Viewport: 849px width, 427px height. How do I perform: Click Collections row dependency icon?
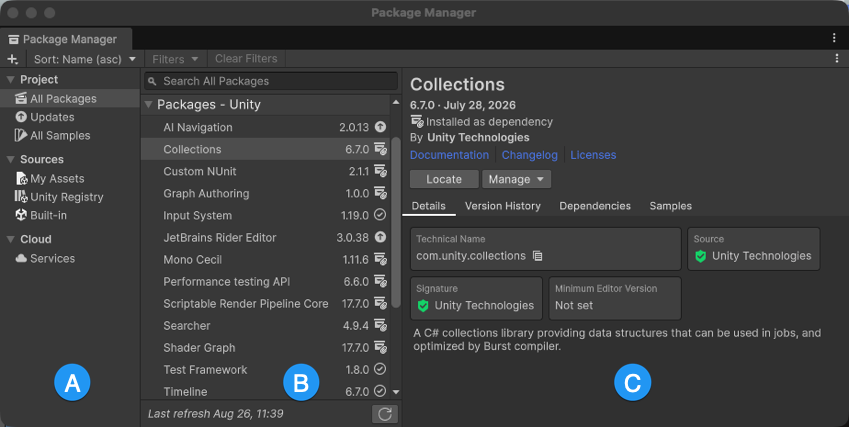(381, 149)
